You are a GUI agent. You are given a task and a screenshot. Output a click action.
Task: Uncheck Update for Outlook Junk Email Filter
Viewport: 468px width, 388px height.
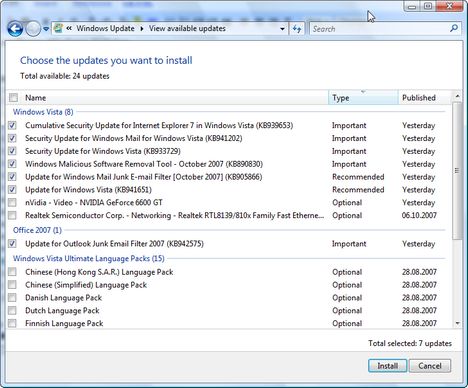click(12, 244)
